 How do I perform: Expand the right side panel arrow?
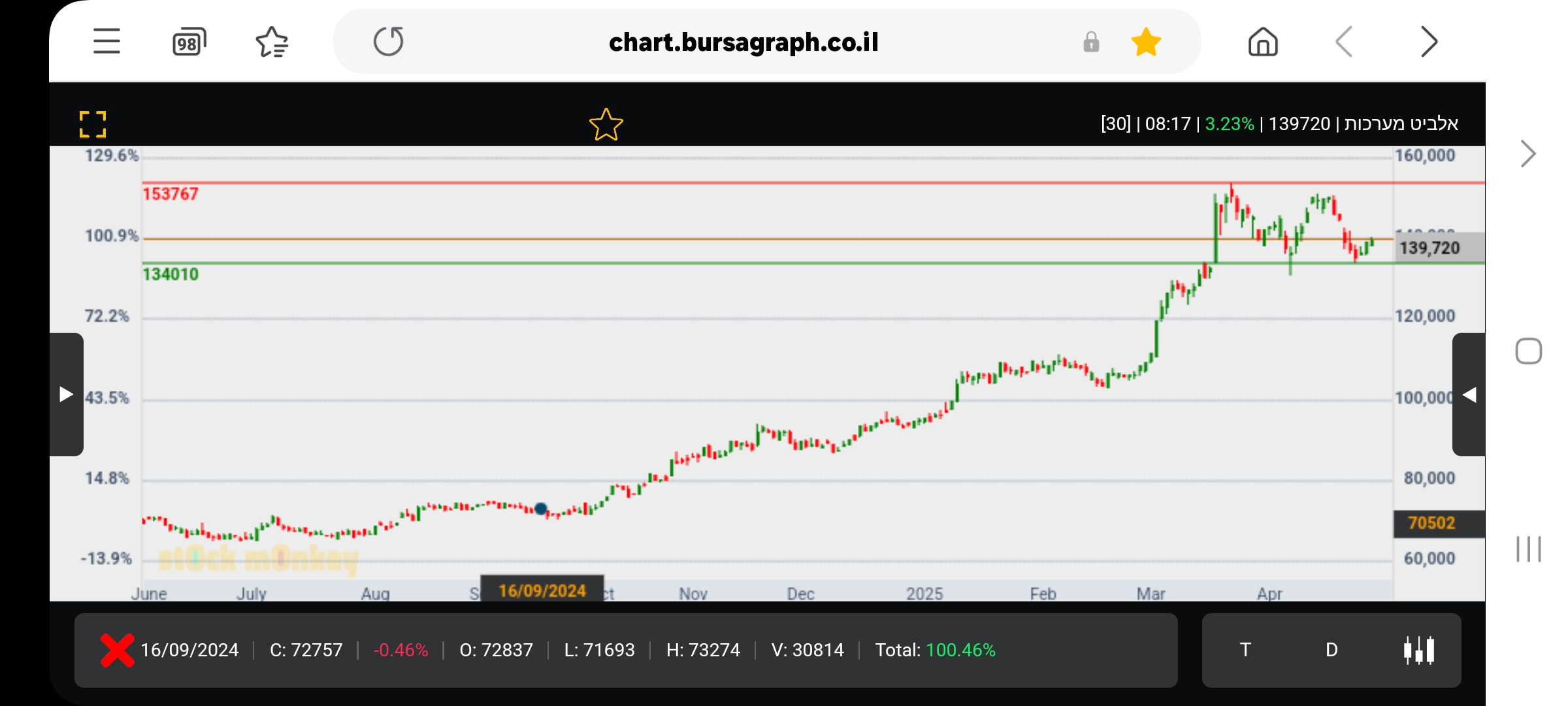point(1469,394)
